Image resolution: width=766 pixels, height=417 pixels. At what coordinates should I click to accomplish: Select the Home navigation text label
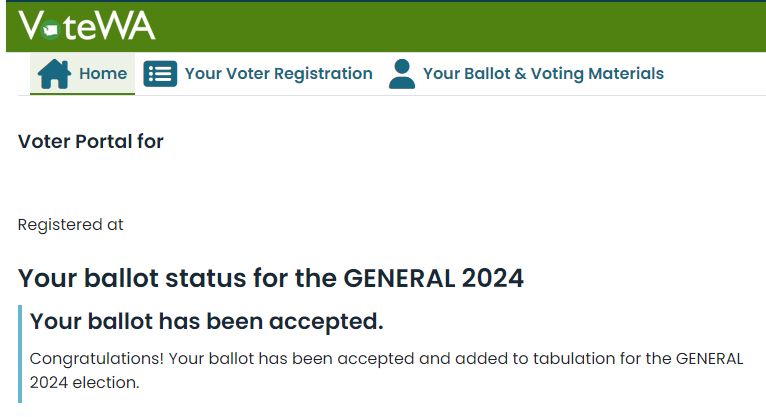tap(103, 74)
